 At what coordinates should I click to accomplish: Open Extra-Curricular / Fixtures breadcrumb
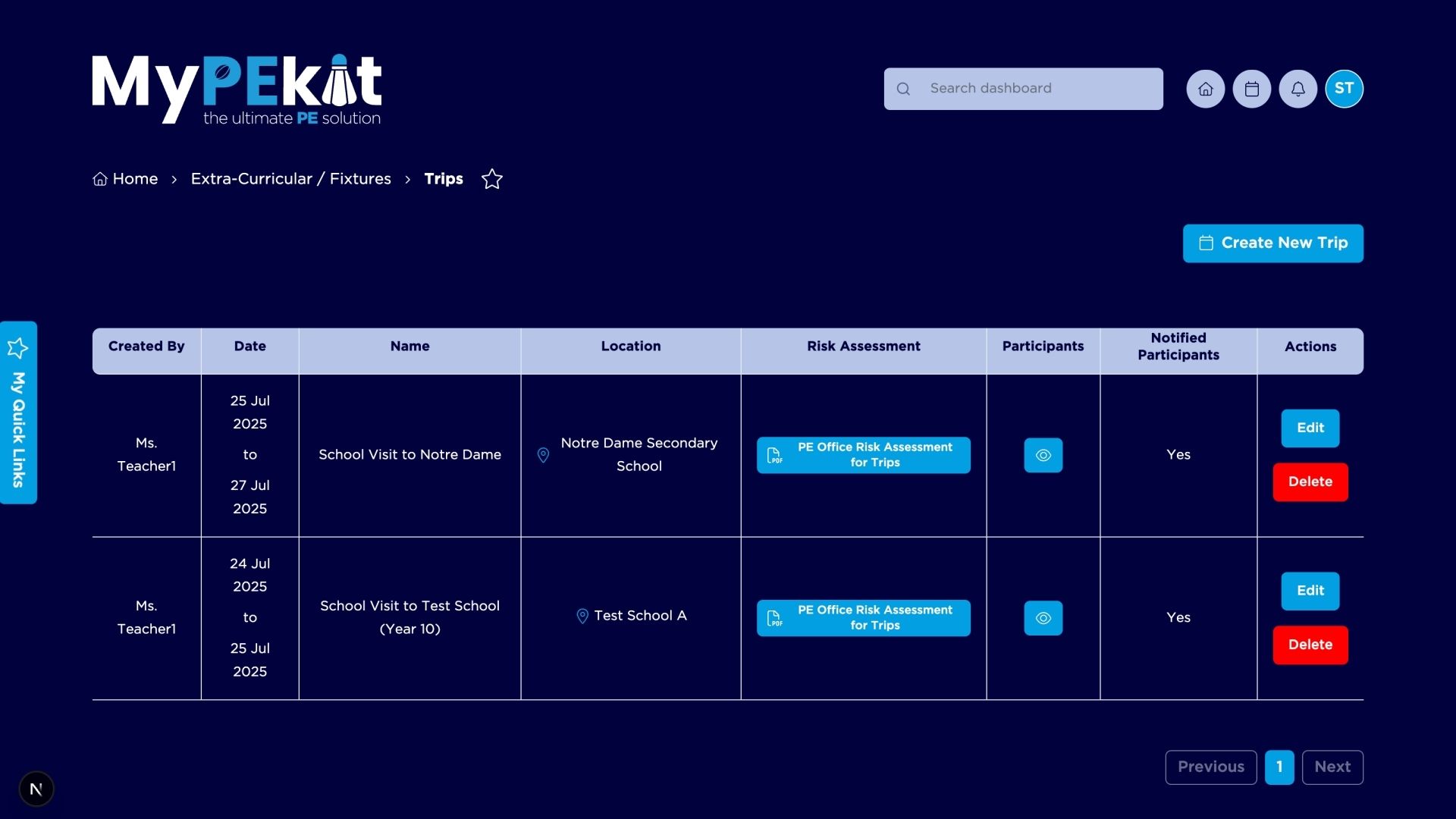click(290, 179)
